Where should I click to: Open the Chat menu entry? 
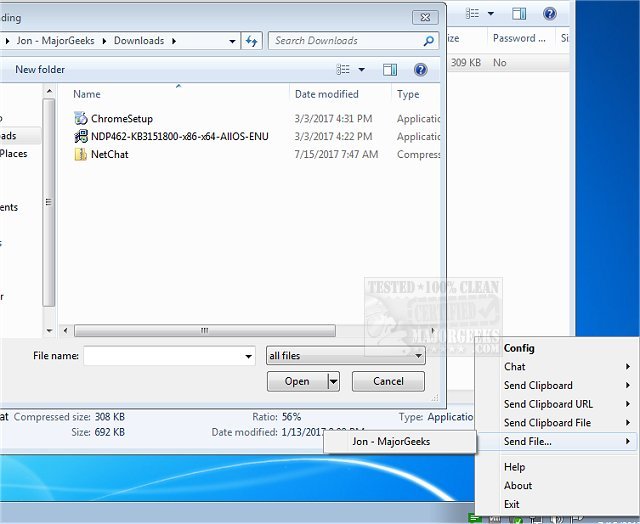[x=514, y=366]
